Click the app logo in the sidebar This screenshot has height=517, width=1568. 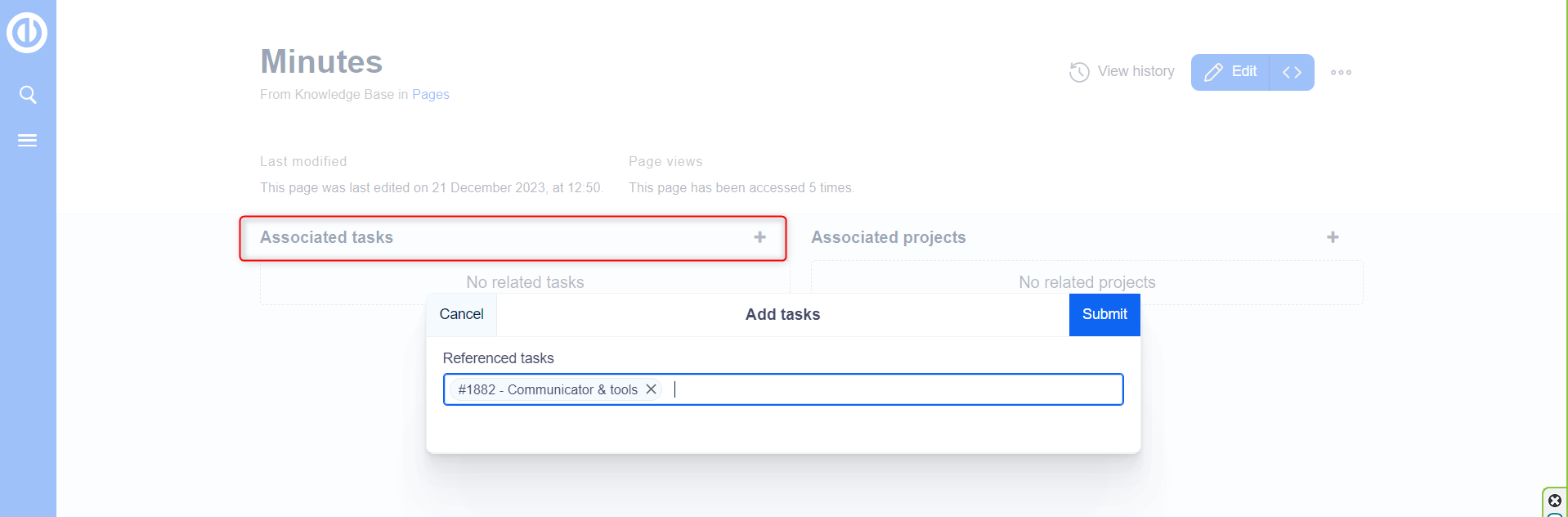[27, 33]
